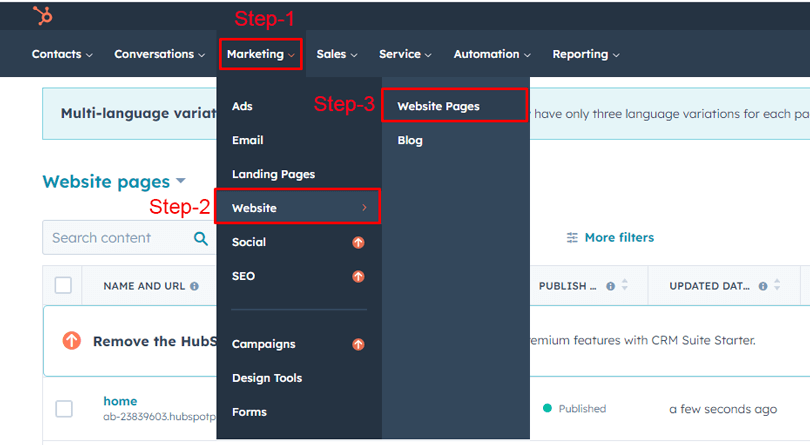
Task: Click the green Published status dot
Action: (x=547, y=408)
